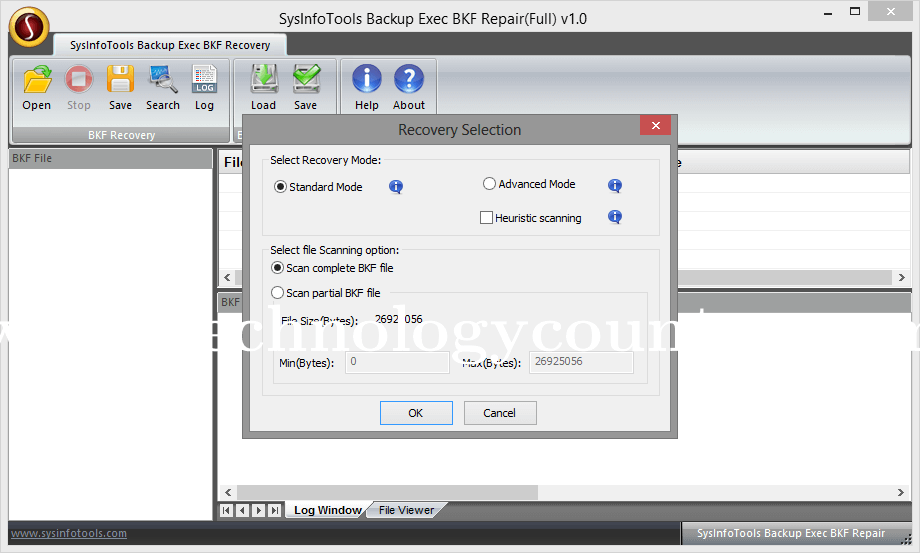The image size is (920, 553).
Task: Click the SysInfoTools application logo
Action: pos(29,27)
